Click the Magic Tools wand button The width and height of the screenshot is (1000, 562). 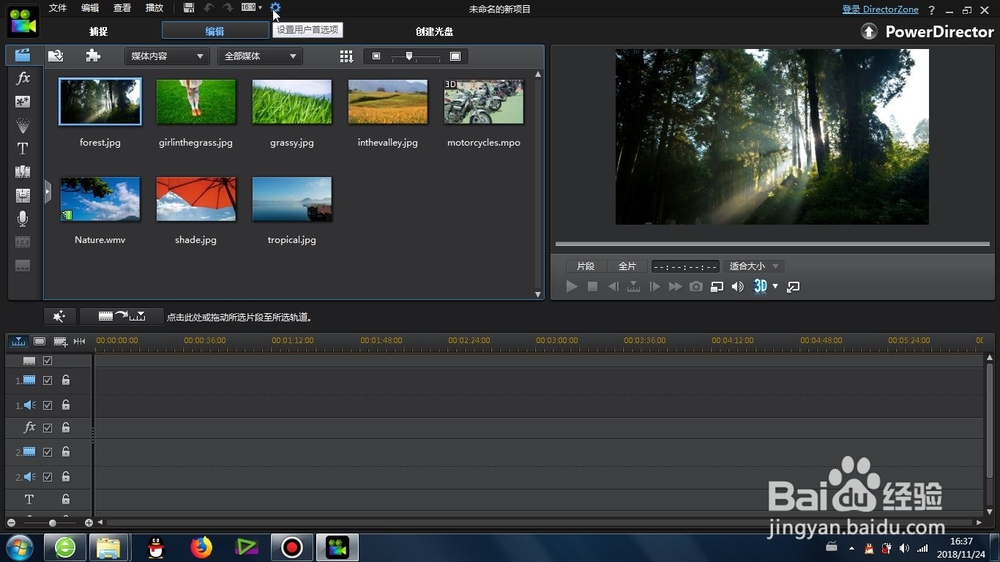point(59,316)
